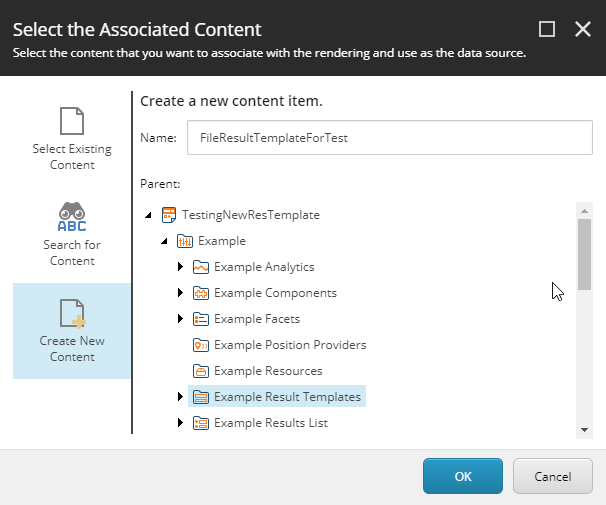This screenshot has width=606, height=505.
Task: Click the Example Resources folder icon
Action: [201, 371]
